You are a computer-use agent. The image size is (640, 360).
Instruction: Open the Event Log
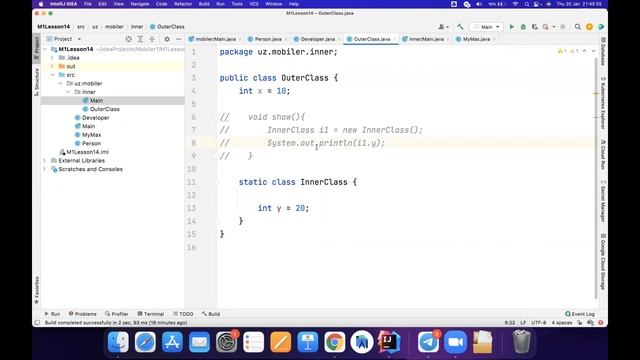coord(580,314)
